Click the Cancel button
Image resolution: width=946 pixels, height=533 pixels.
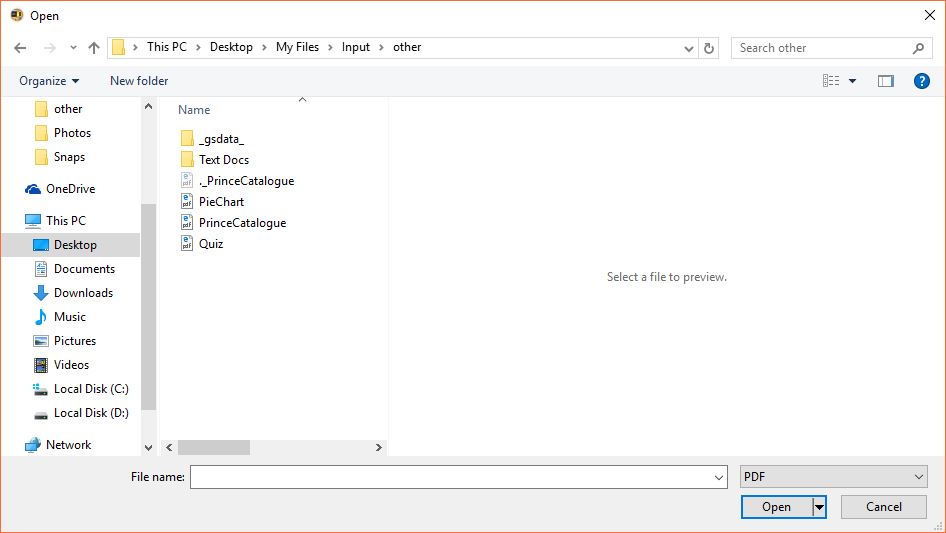pos(884,507)
